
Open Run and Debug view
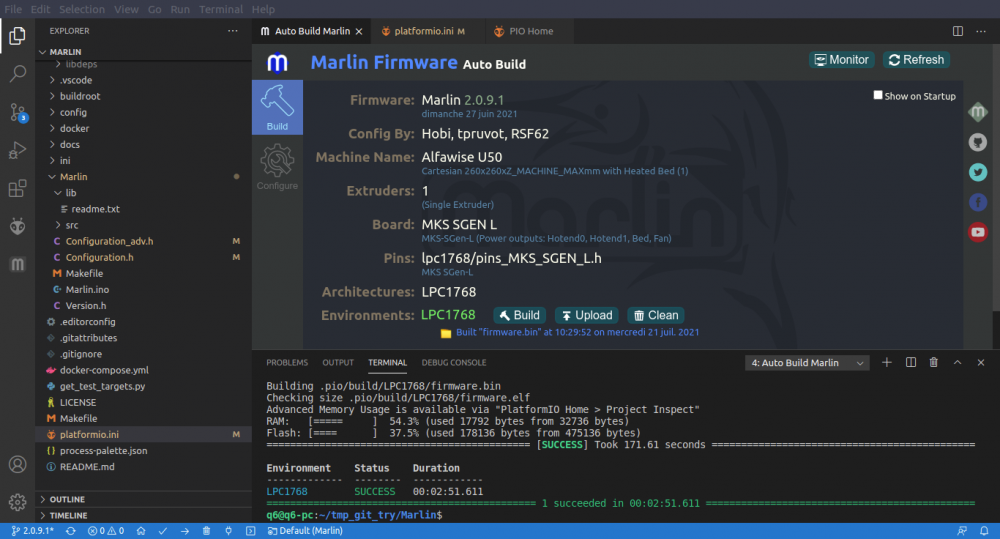click(x=17, y=151)
